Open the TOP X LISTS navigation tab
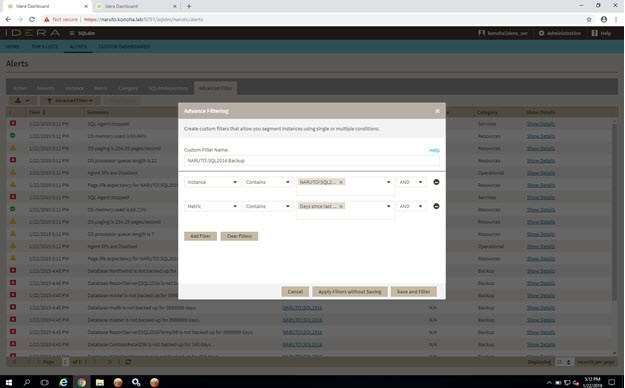 click(x=45, y=46)
